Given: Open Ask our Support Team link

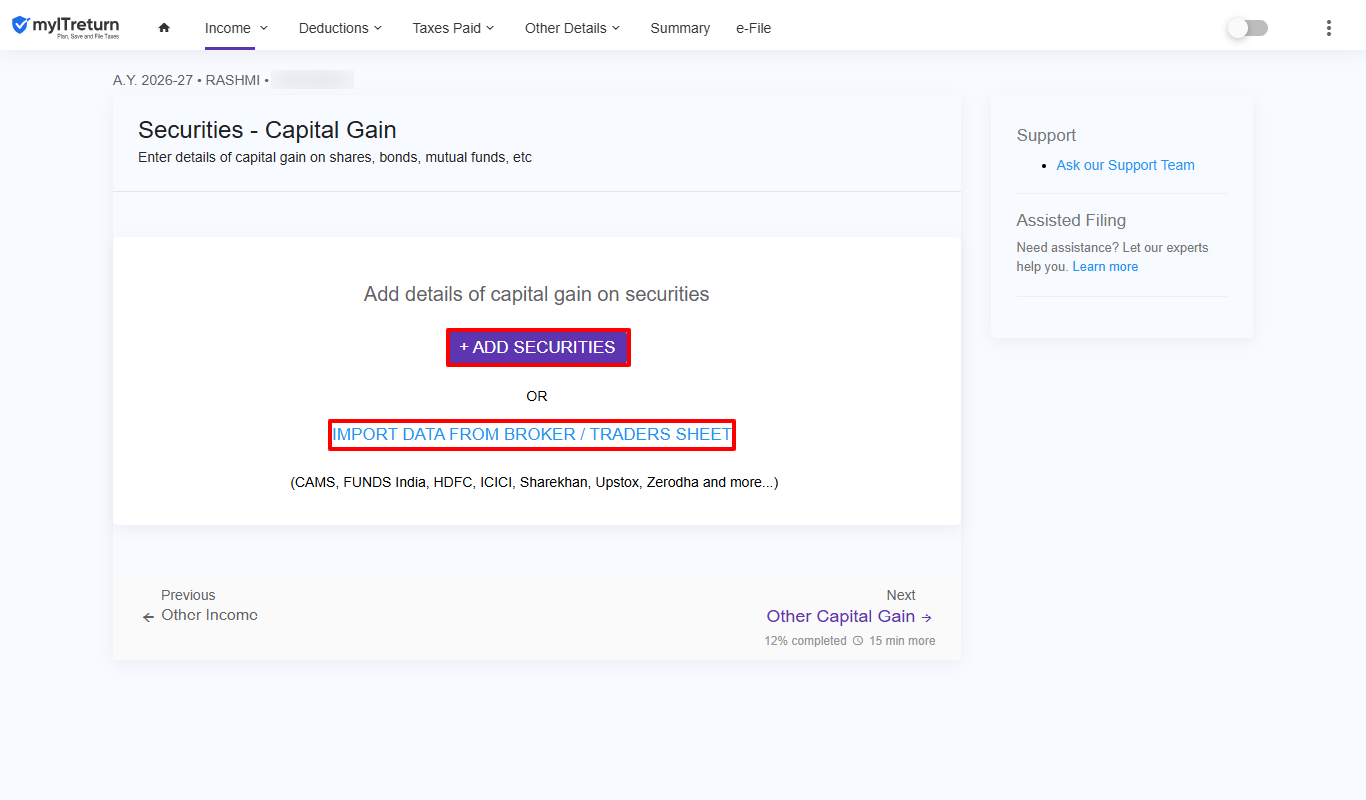Looking at the screenshot, I should point(1125,165).
